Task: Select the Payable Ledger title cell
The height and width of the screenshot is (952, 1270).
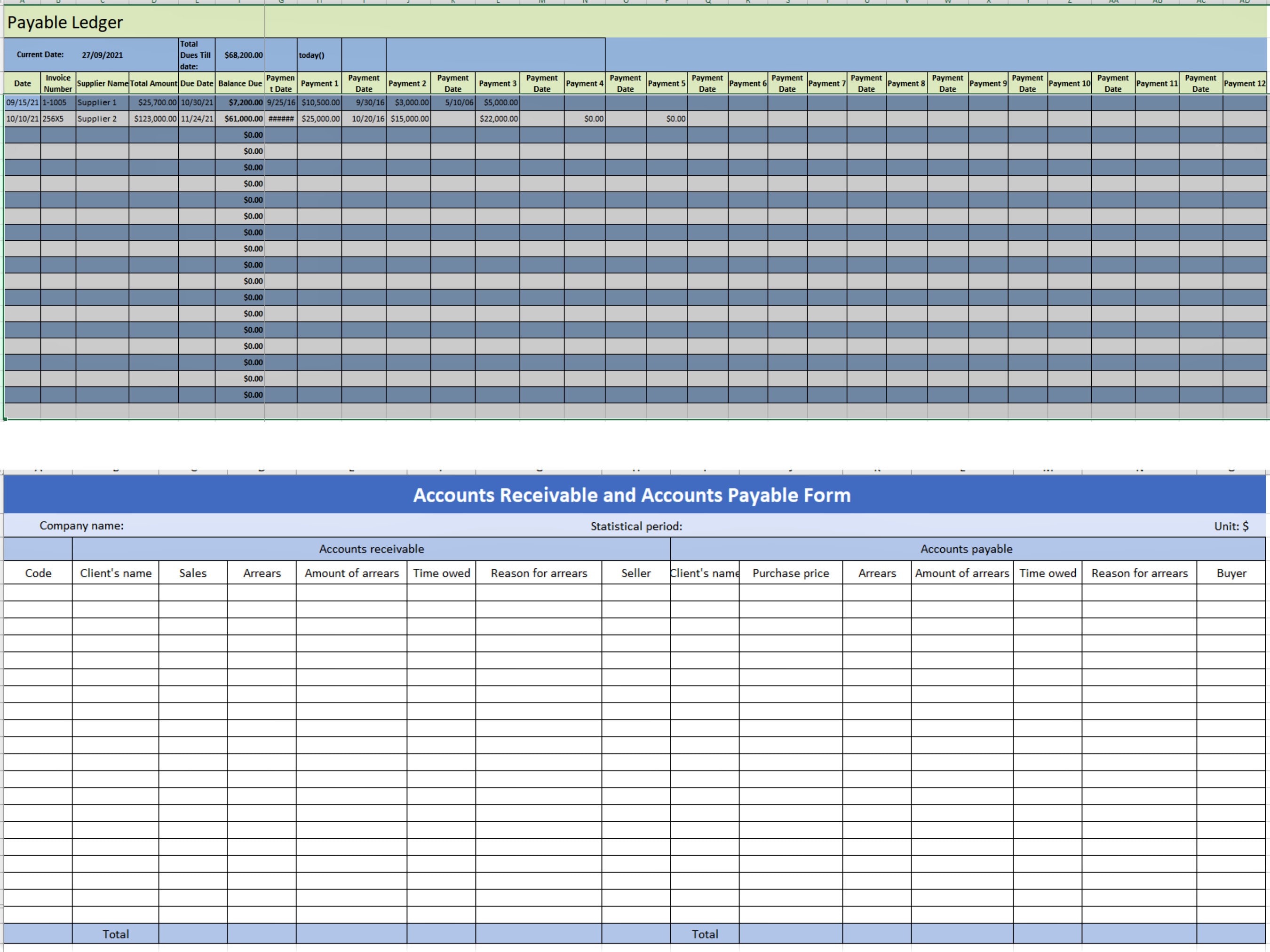Action: click(x=65, y=23)
